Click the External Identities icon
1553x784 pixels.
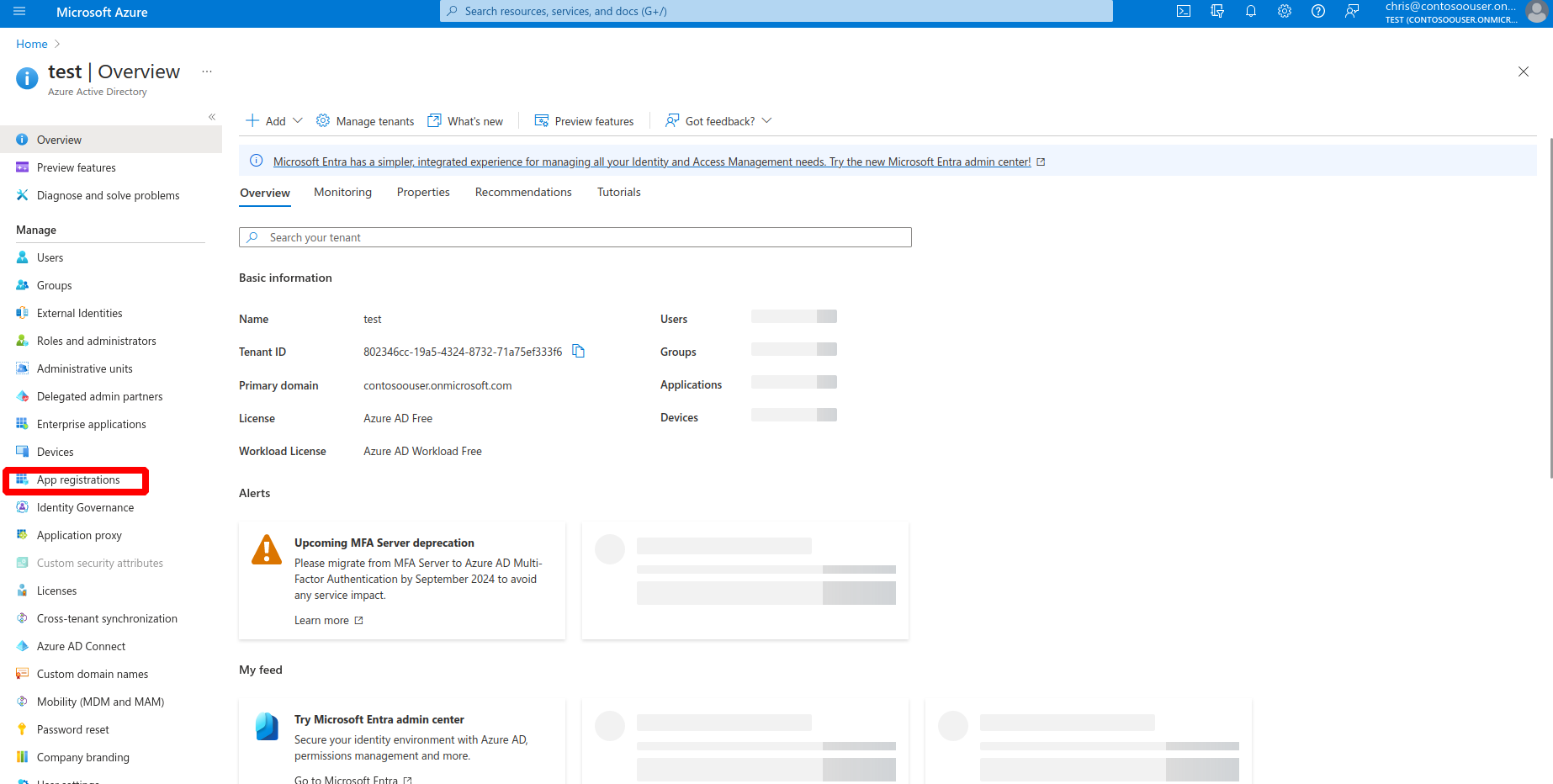(x=23, y=313)
